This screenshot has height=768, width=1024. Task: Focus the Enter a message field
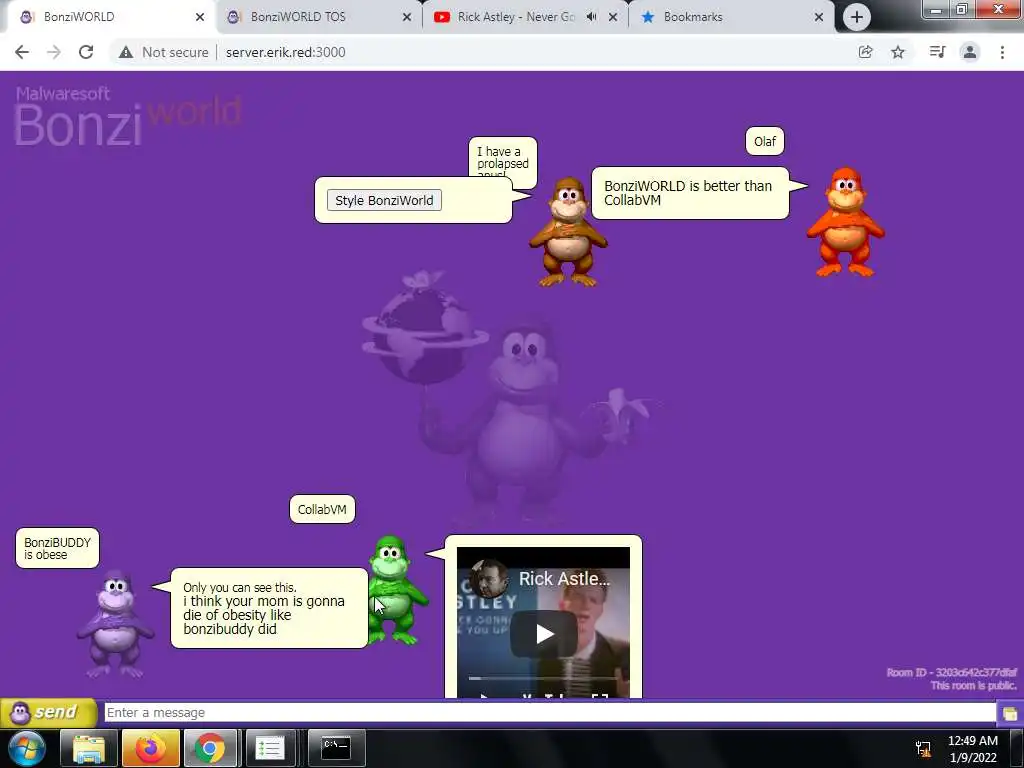[550, 712]
